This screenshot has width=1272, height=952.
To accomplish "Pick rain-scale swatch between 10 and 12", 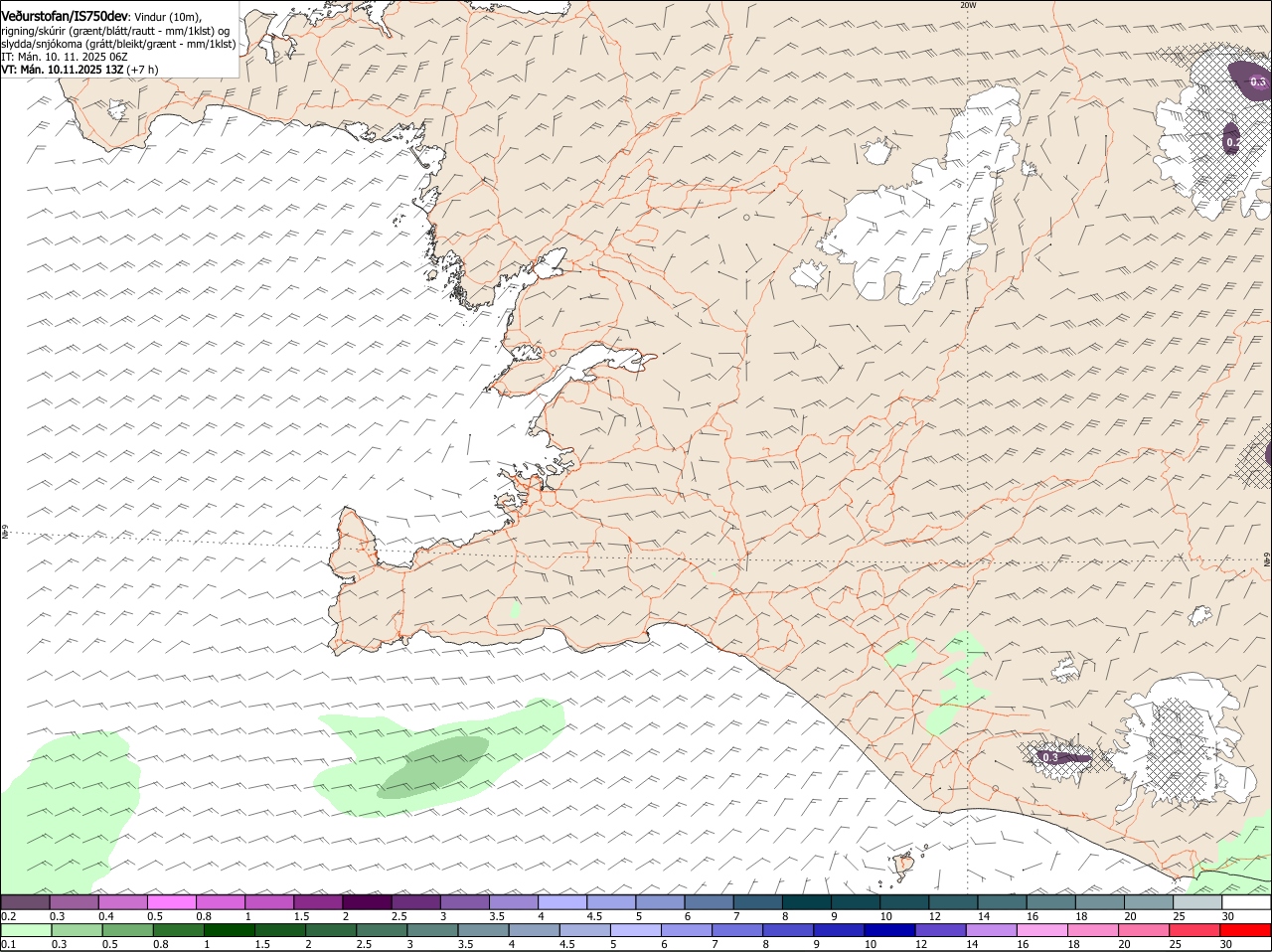I will (x=889, y=930).
